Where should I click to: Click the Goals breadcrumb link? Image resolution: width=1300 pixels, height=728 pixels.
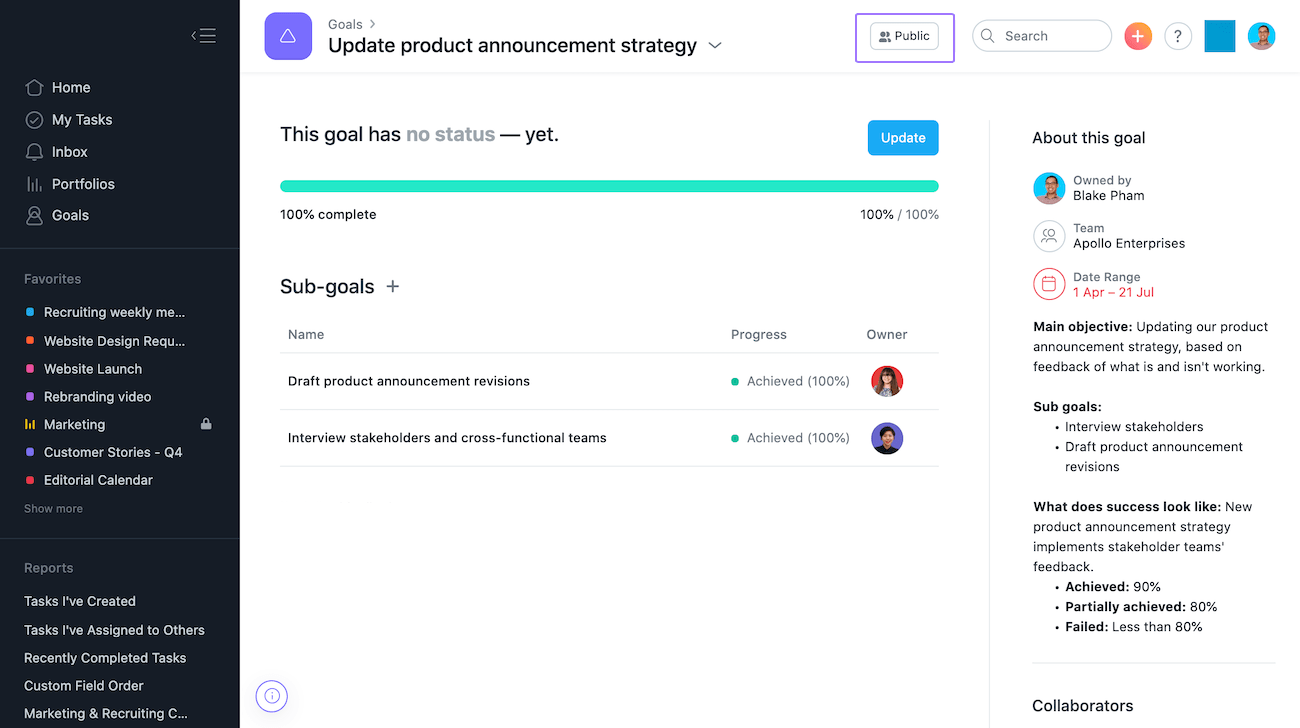point(345,24)
